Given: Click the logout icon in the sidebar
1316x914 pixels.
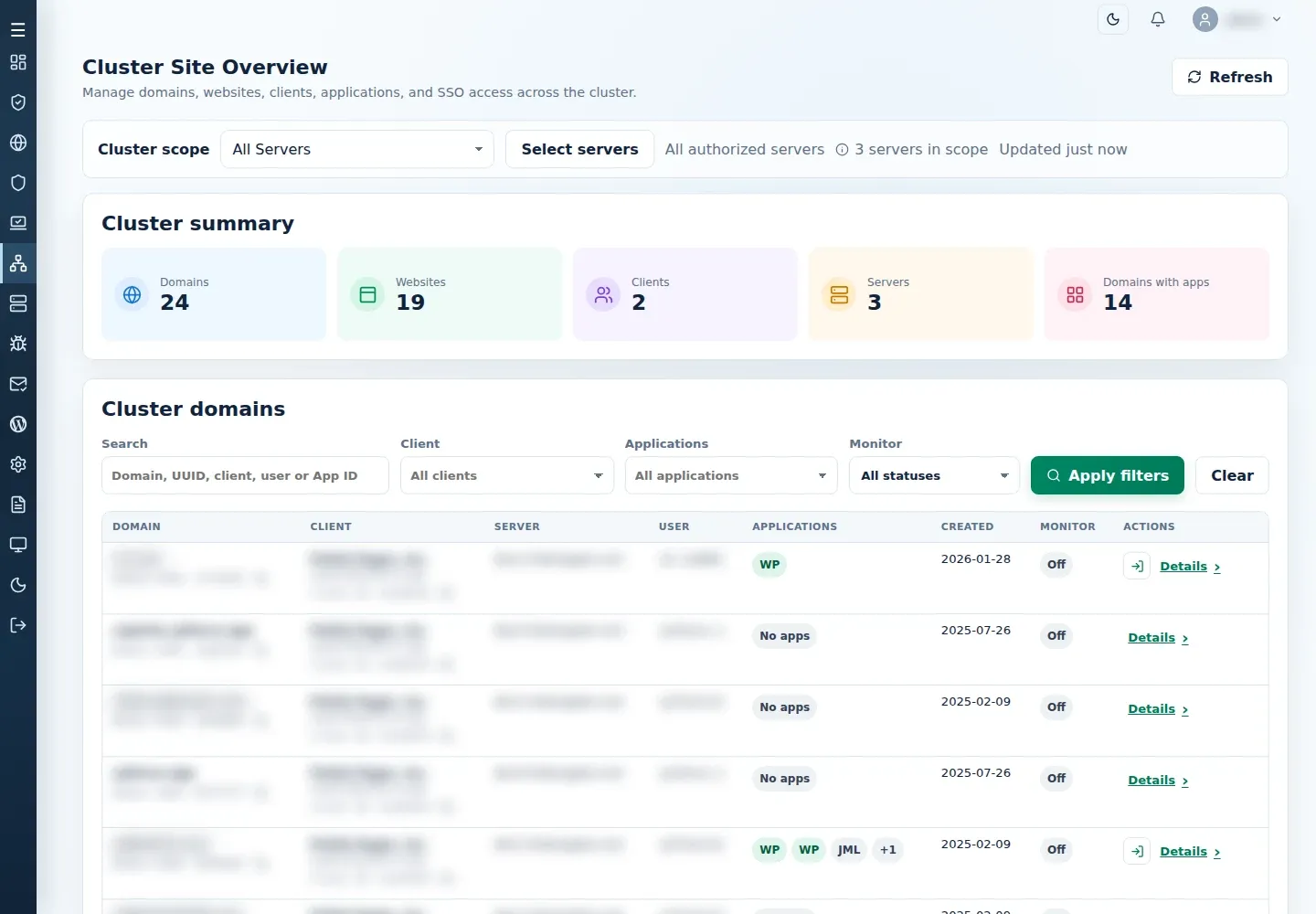Looking at the screenshot, I should [x=18, y=625].
